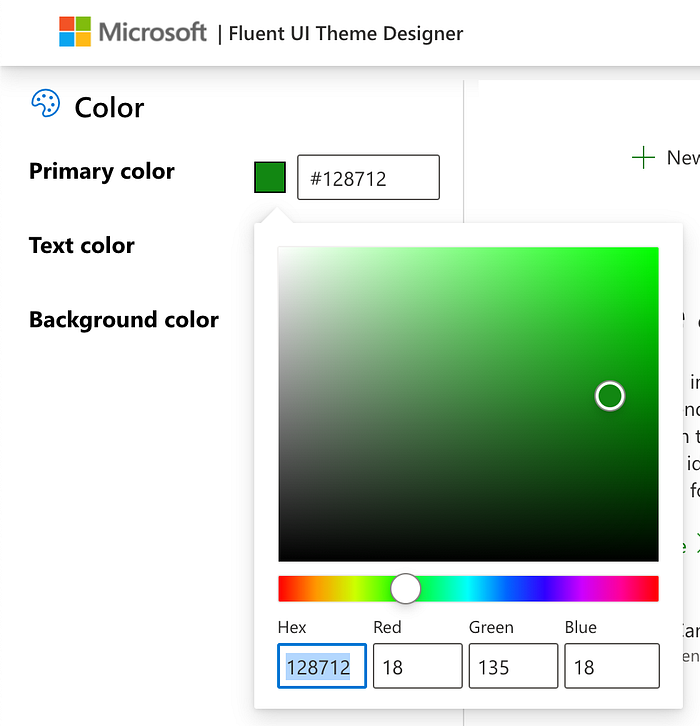Click the Color palette icon

tap(45, 103)
